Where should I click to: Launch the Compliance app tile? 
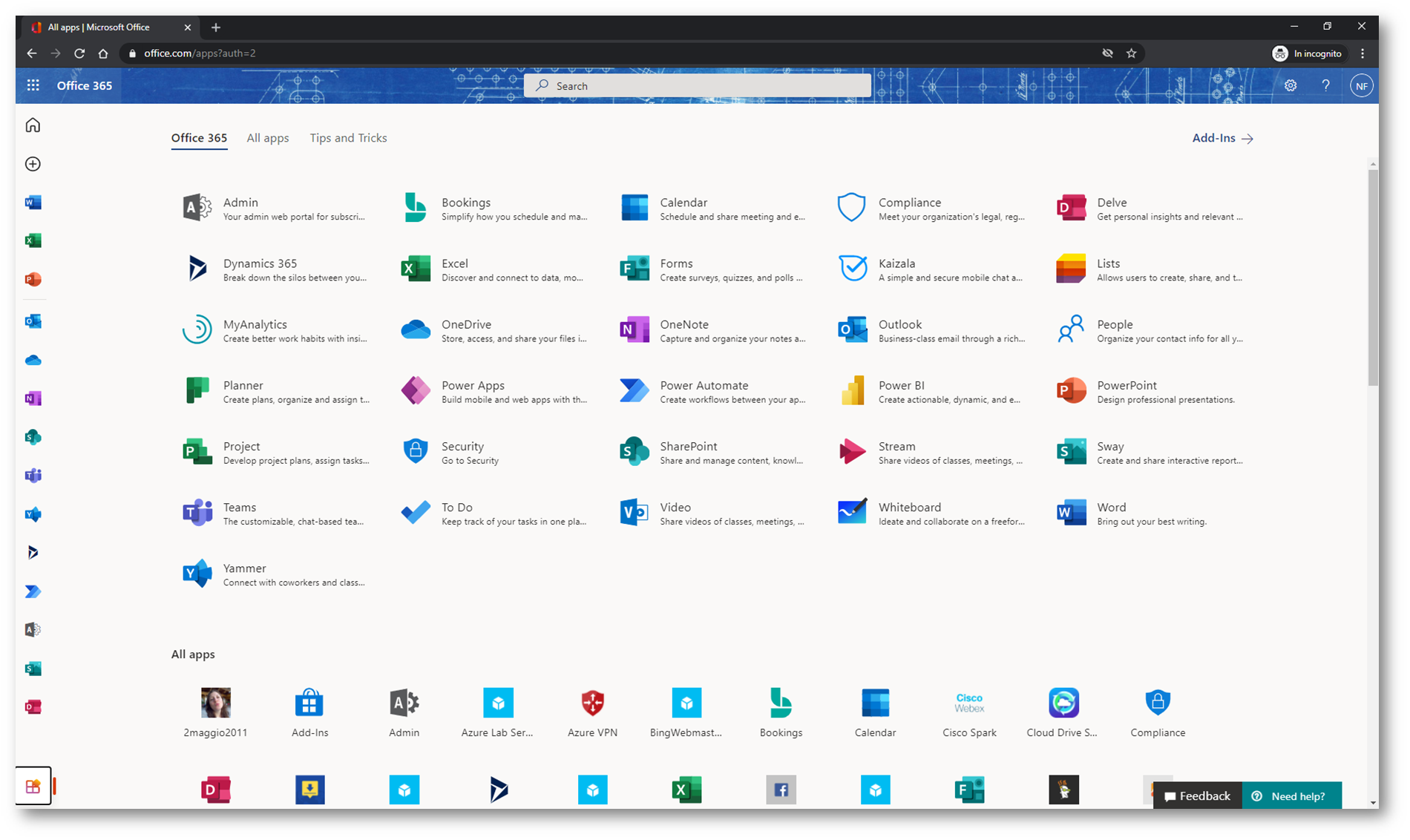(x=931, y=209)
